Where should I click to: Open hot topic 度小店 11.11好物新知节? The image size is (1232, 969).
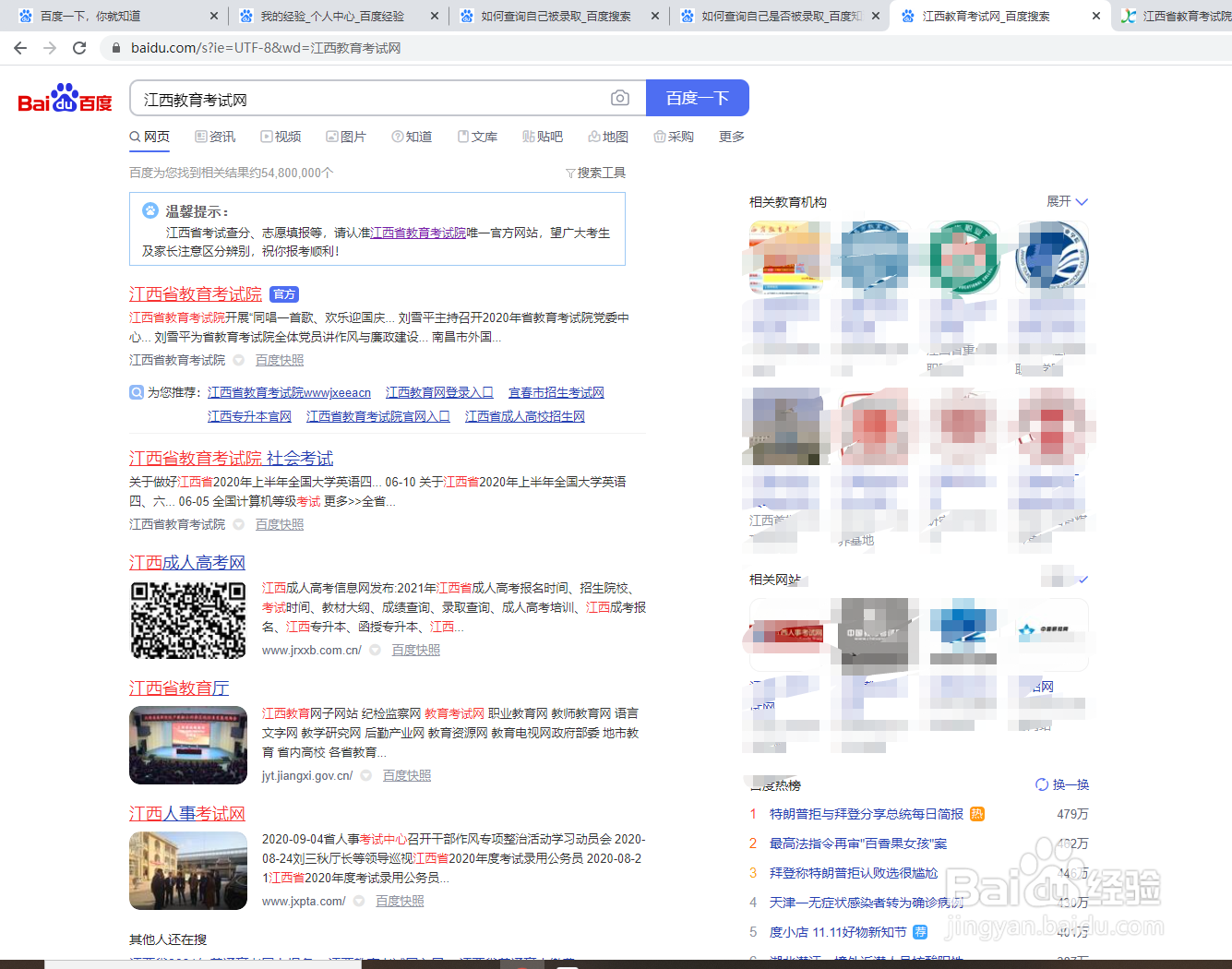tap(838, 932)
